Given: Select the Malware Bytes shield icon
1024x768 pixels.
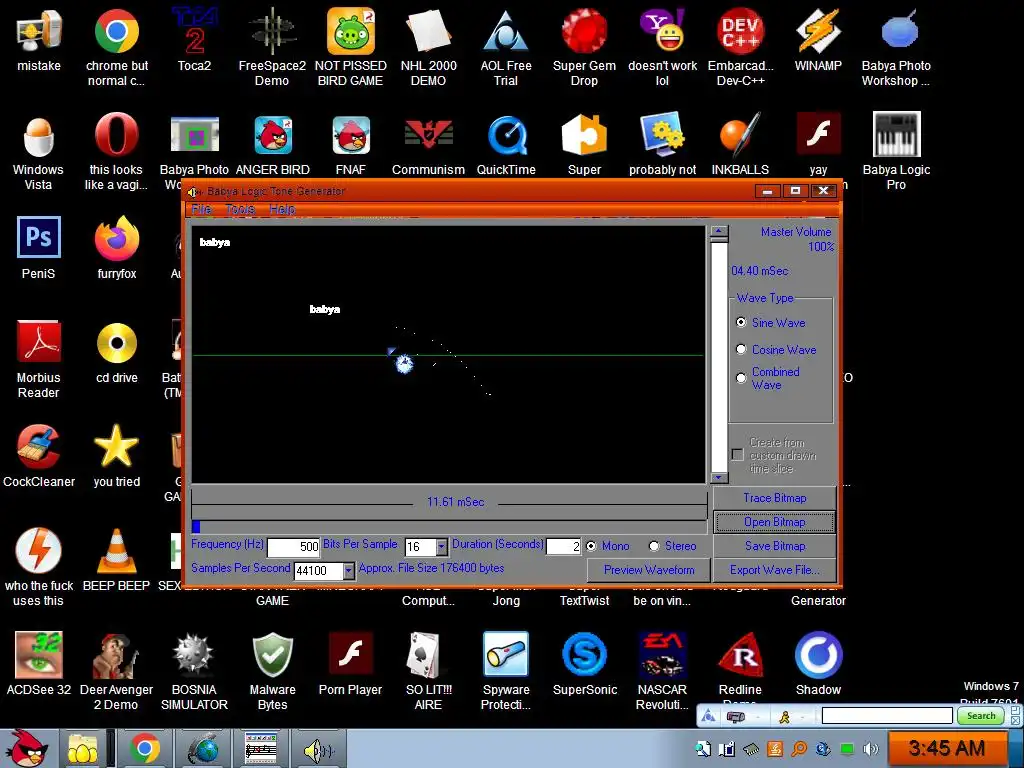Looking at the screenshot, I should pyautogui.click(x=272, y=671).
